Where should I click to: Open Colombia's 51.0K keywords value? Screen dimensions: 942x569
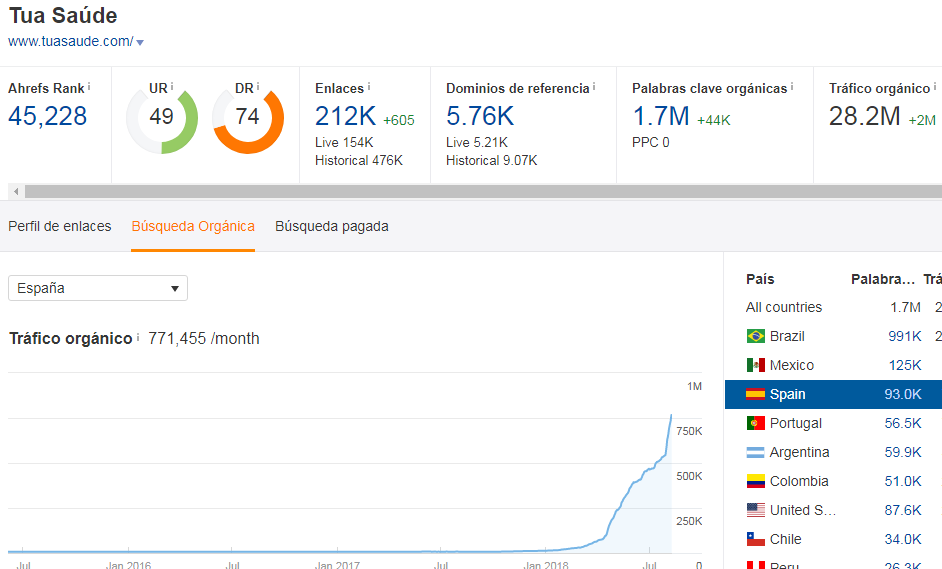(903, 481)
